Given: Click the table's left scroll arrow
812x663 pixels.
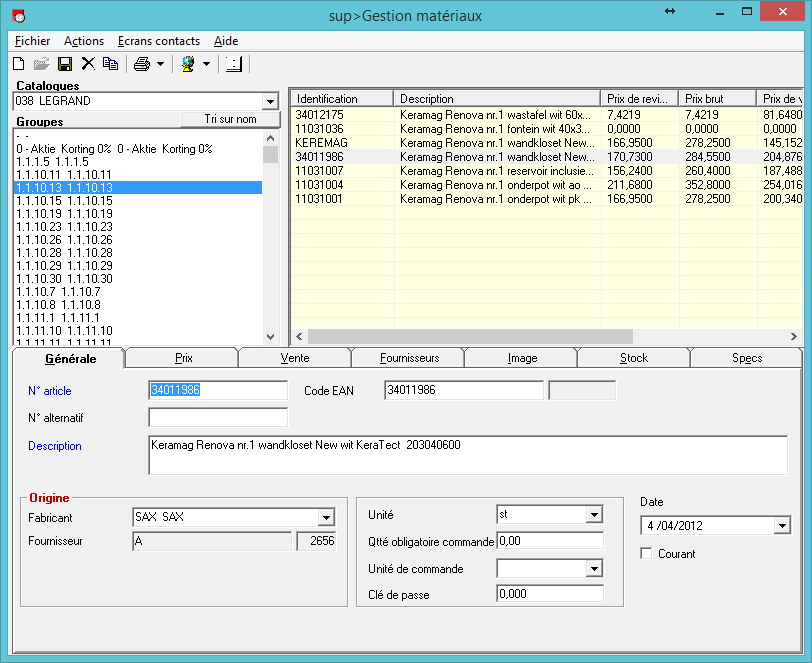Looking at the screenshot, I should [299, 336].
